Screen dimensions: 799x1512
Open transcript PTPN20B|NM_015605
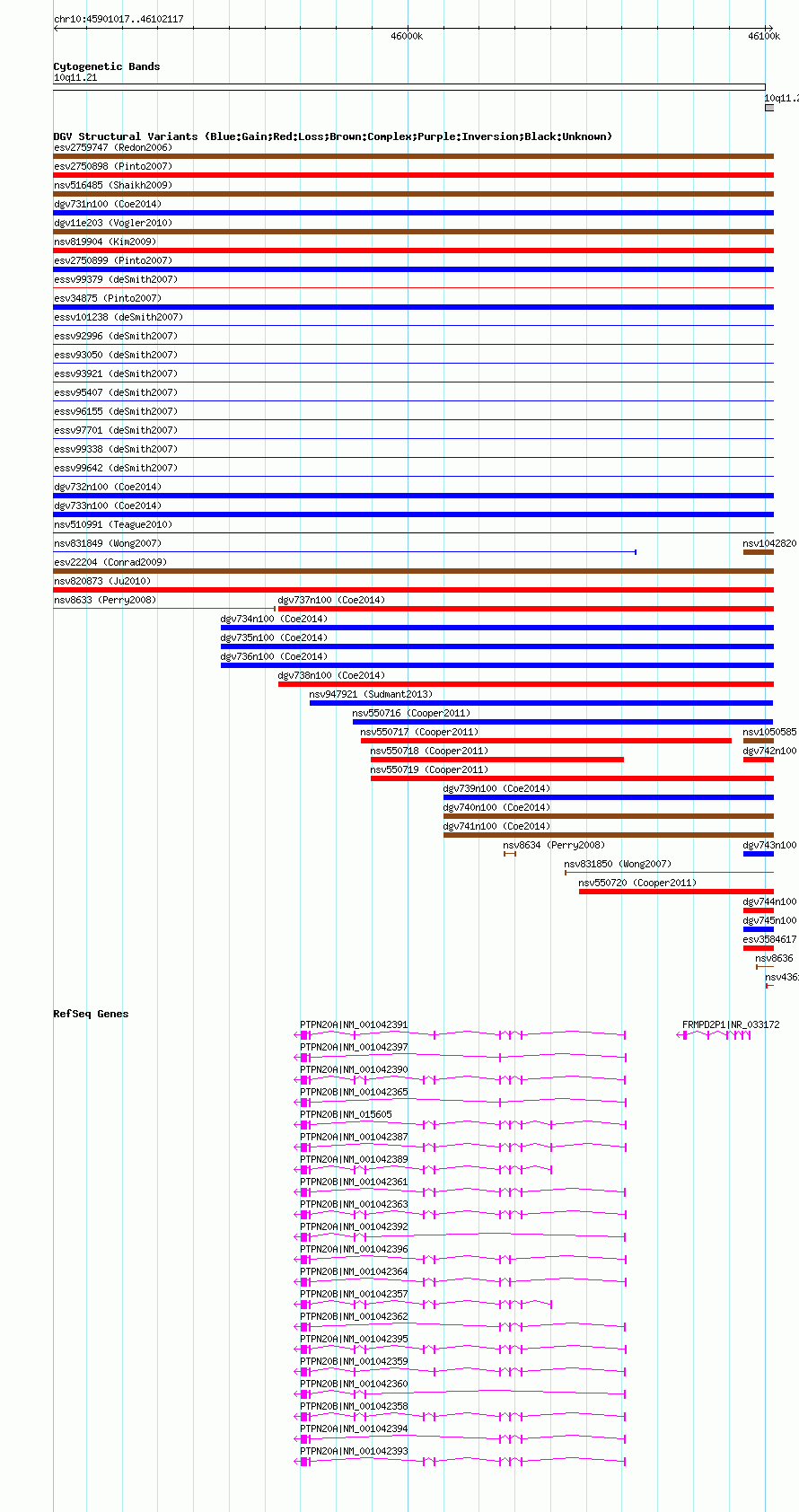[346, 1114]
